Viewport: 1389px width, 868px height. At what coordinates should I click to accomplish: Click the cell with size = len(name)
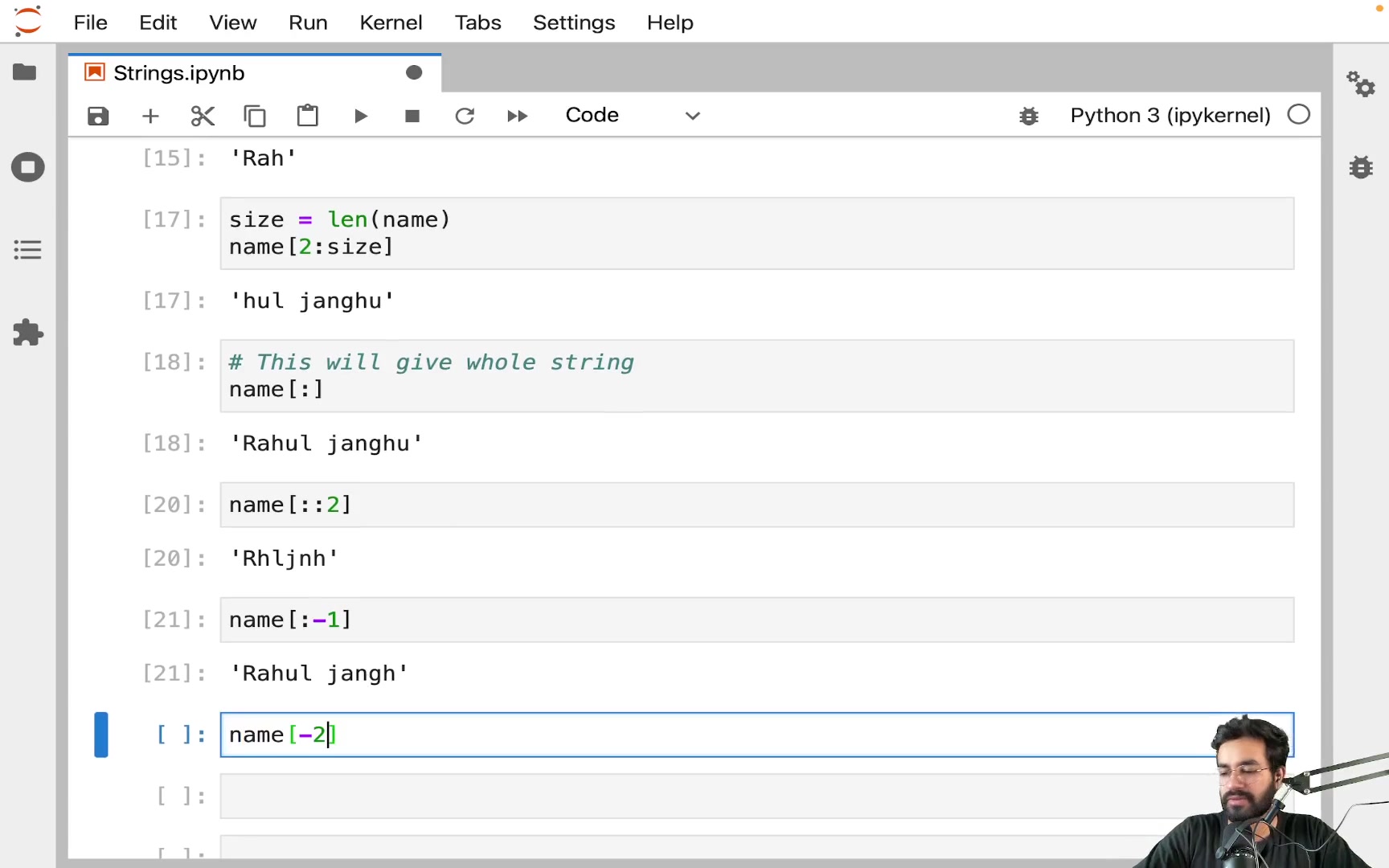[756, 233]
